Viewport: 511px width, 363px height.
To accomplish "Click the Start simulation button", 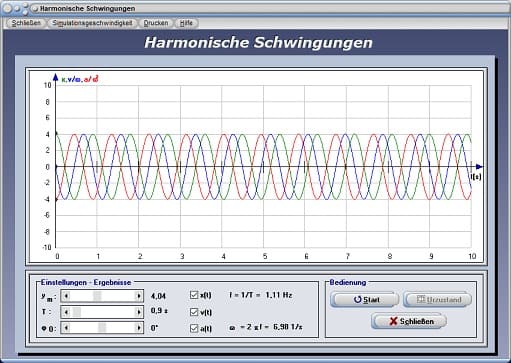I will point(365,299).
